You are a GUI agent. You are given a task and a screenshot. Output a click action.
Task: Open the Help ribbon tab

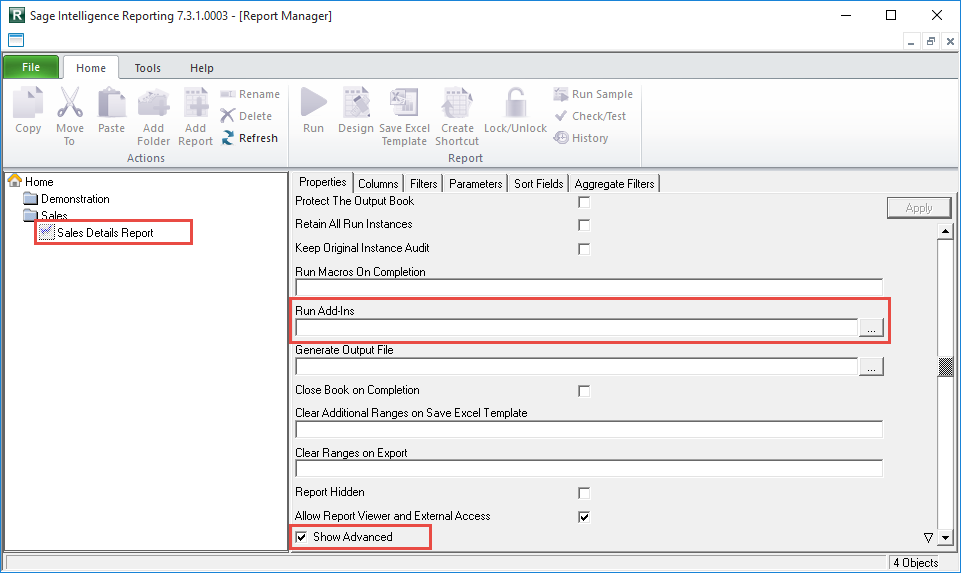point(202,68)
